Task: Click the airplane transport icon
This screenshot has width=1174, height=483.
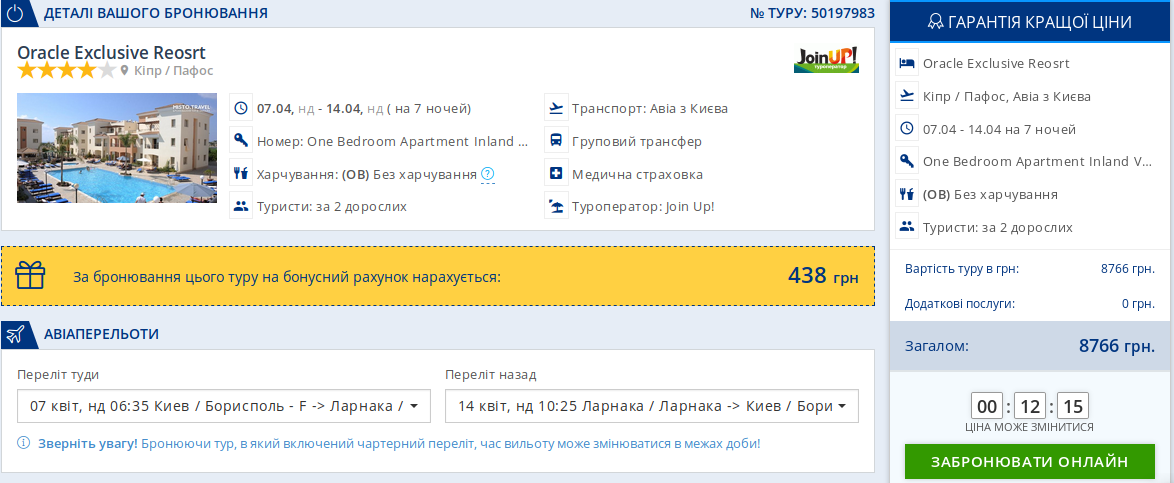Action: [556, 108]
